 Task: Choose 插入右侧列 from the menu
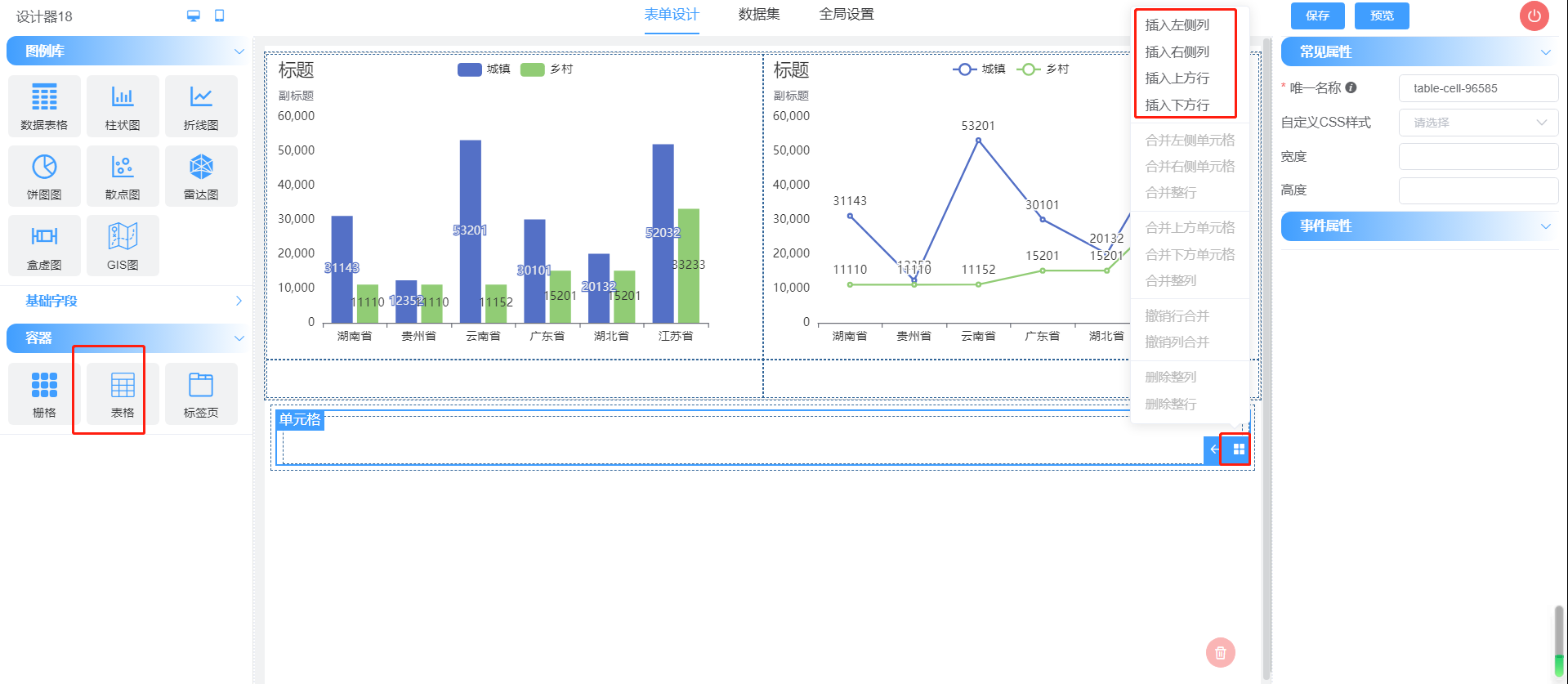click(1177, 52)
